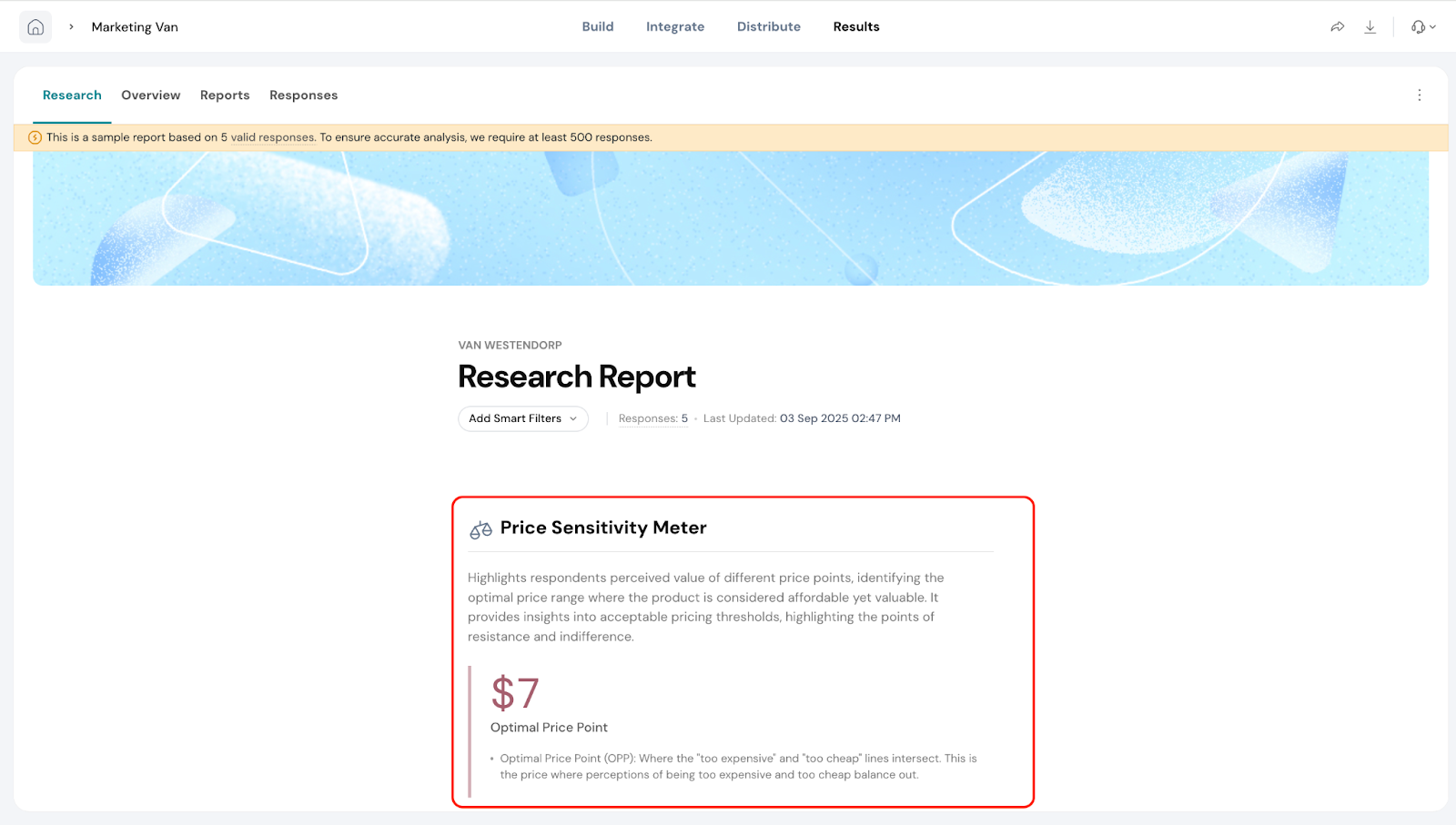Go to the Distribute tab
This screenshot has height=825, width=1456.
(768, 27)
